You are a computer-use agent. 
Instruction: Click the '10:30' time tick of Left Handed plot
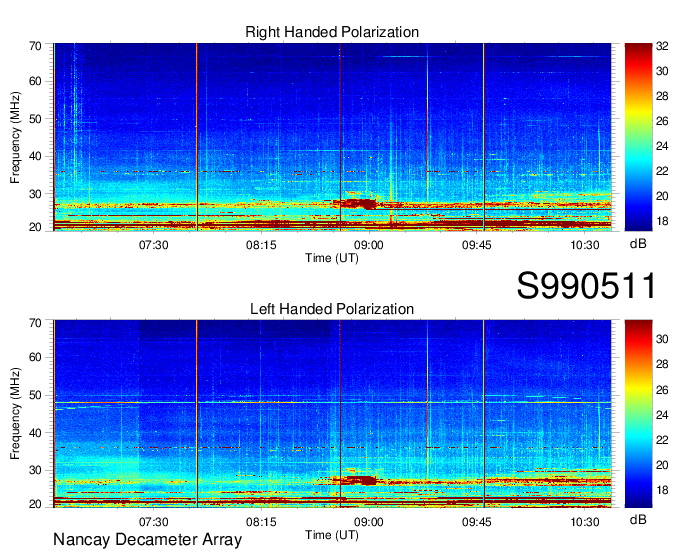tap(585, 522)
